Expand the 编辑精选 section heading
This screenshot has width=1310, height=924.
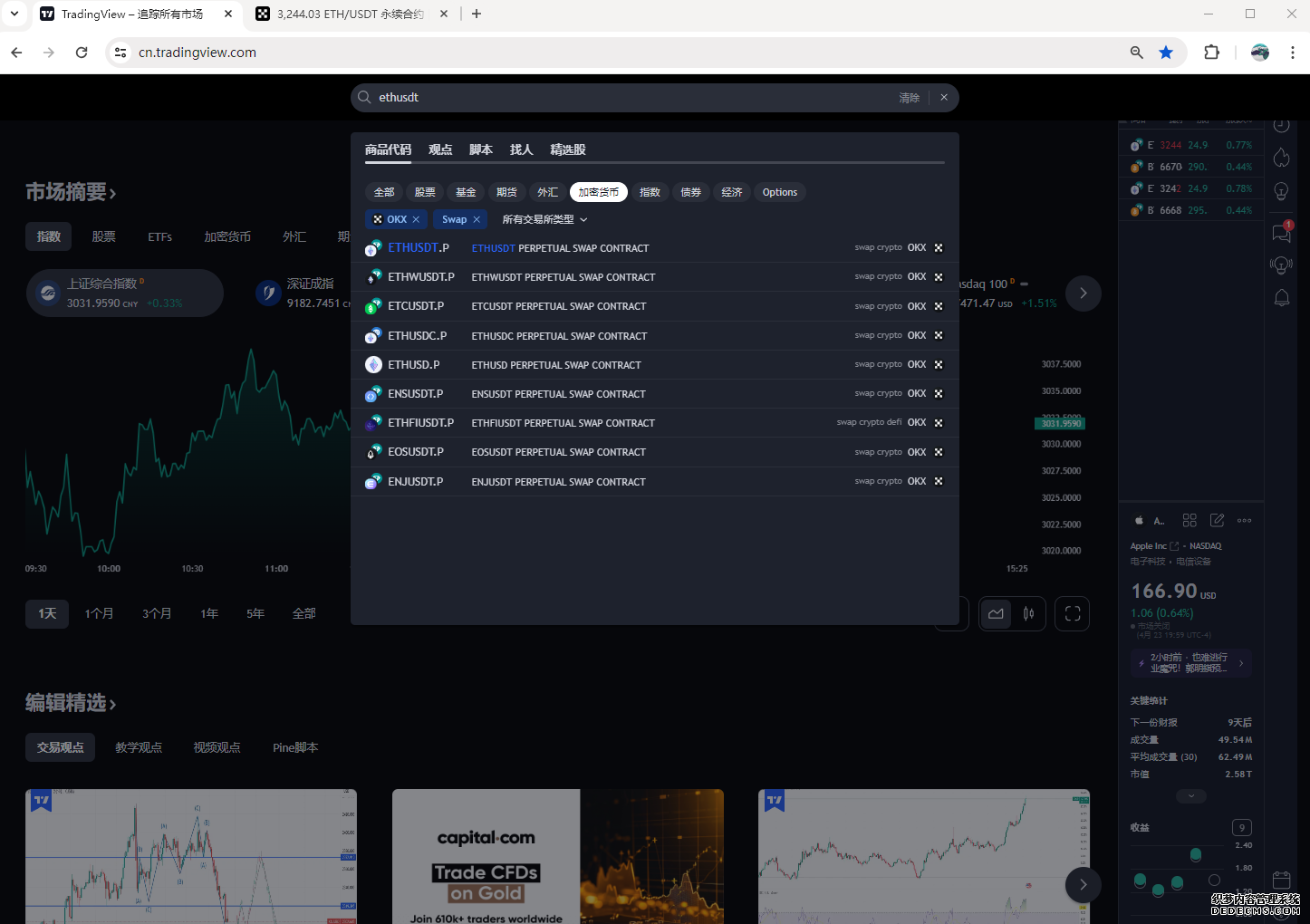tap(71, 703)
